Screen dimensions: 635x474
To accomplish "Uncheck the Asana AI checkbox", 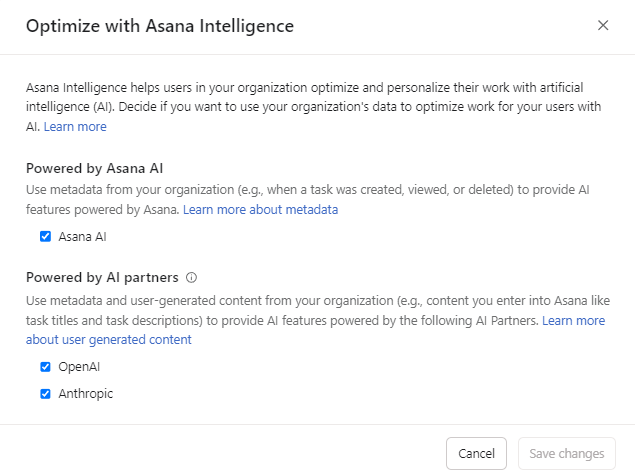I will coord(45,237).
